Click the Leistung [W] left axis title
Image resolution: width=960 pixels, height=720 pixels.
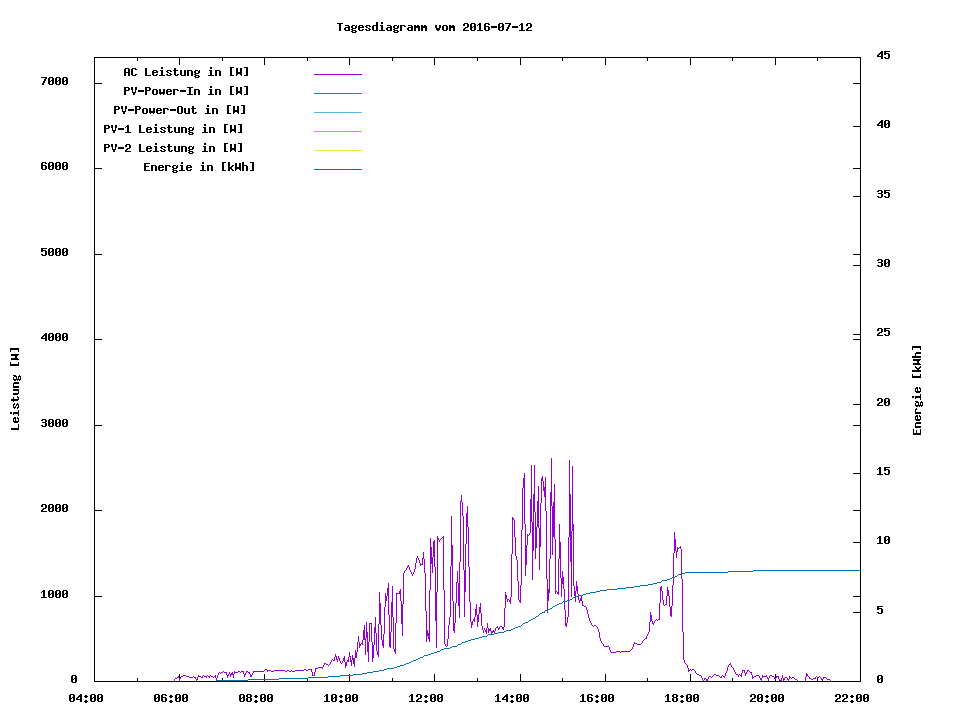click(x=15, y=389)
